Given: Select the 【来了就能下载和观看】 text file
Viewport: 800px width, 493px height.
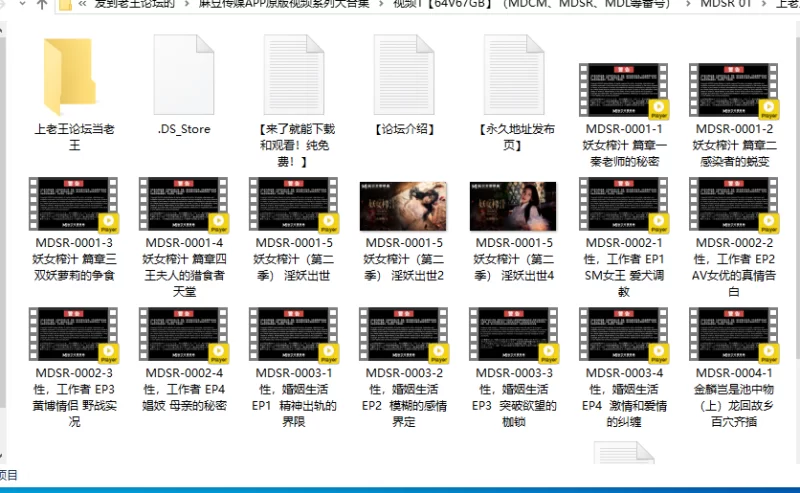Looking at the screenshot, I should coord(294,75).
